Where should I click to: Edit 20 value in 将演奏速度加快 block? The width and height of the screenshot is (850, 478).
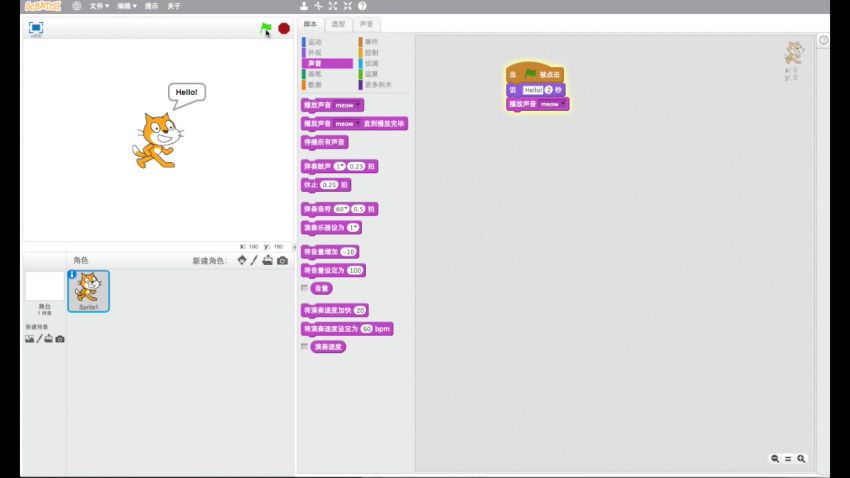[360, 311]
